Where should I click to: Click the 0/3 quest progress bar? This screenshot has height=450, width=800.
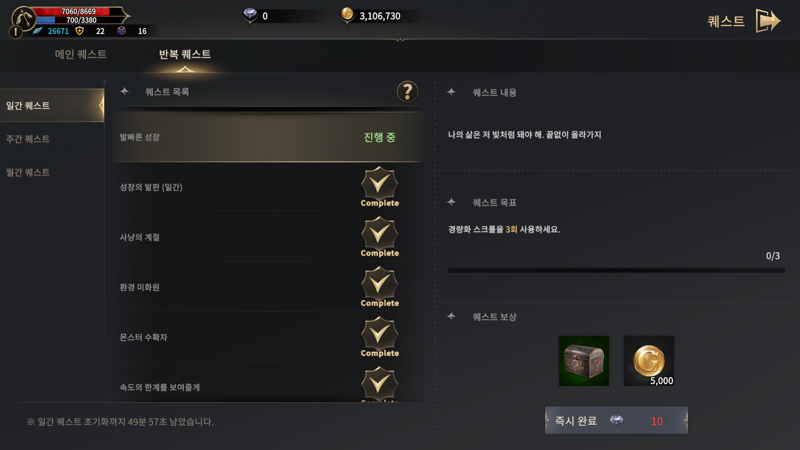click(616, 270)
